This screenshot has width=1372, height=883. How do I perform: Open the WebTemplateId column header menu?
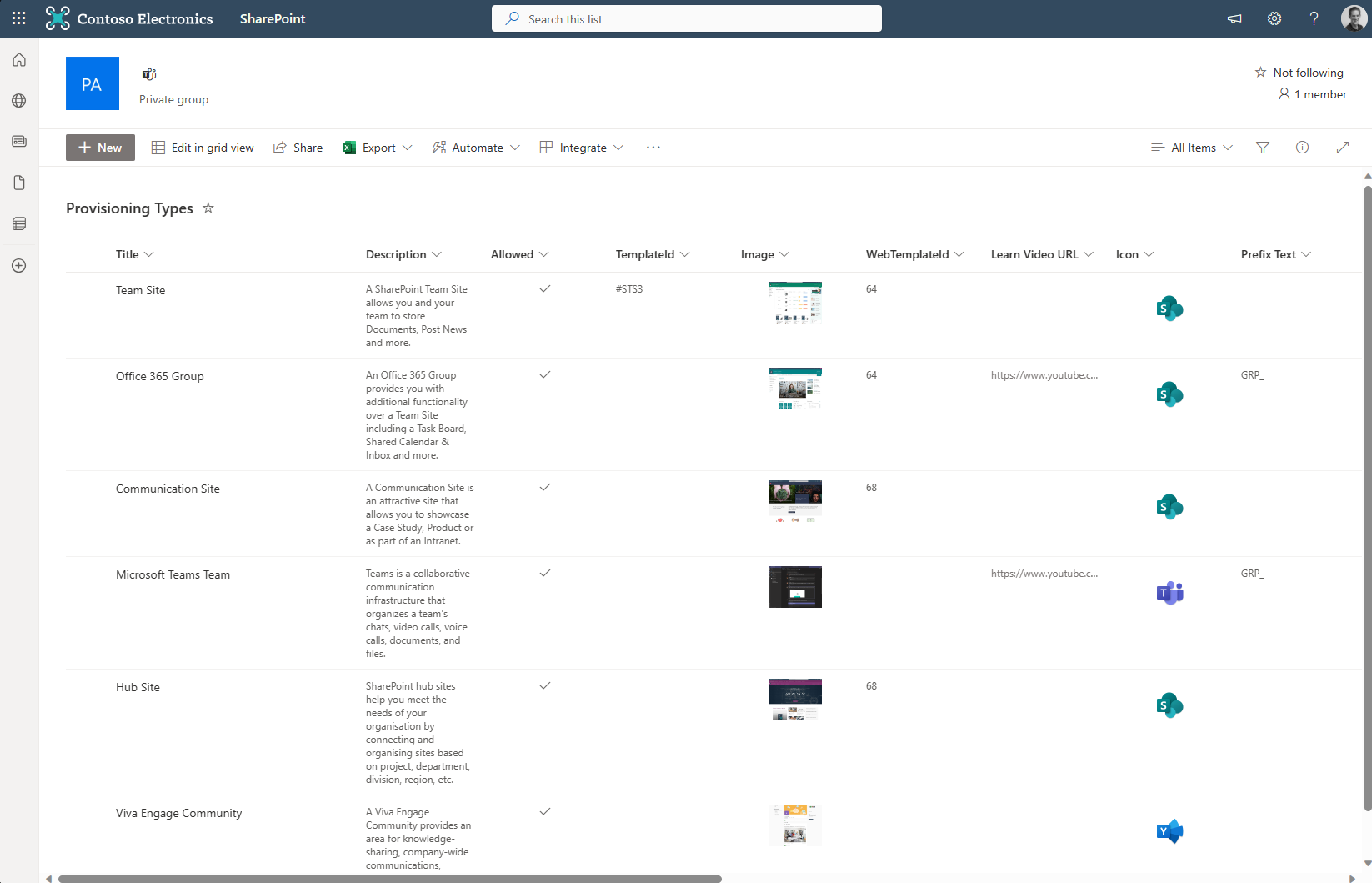click(915, 254)
